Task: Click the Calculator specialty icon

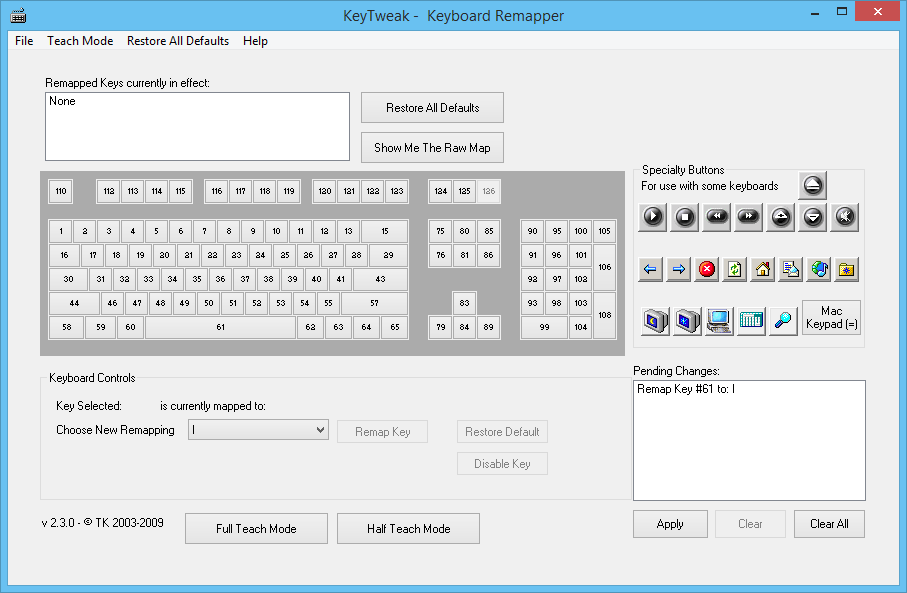Action: click(750, 320)
